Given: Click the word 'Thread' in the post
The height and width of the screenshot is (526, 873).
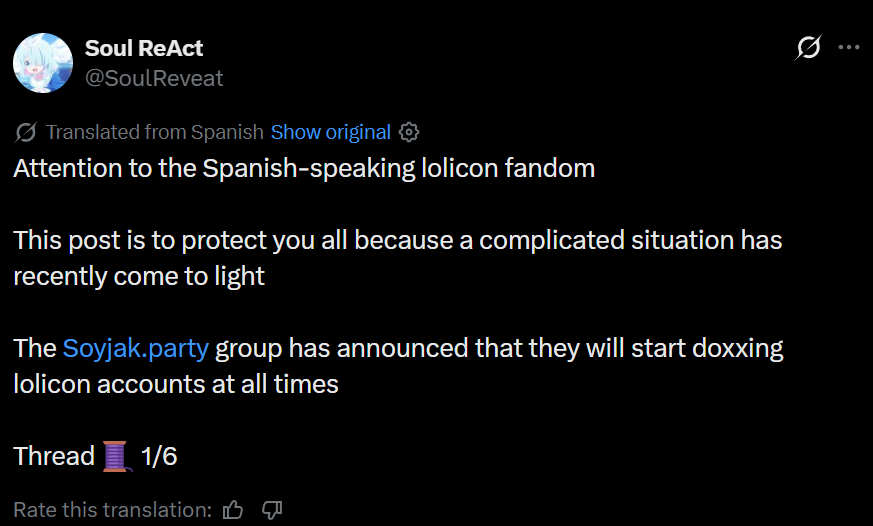Looking at the screenshot, I should (54, 457).
